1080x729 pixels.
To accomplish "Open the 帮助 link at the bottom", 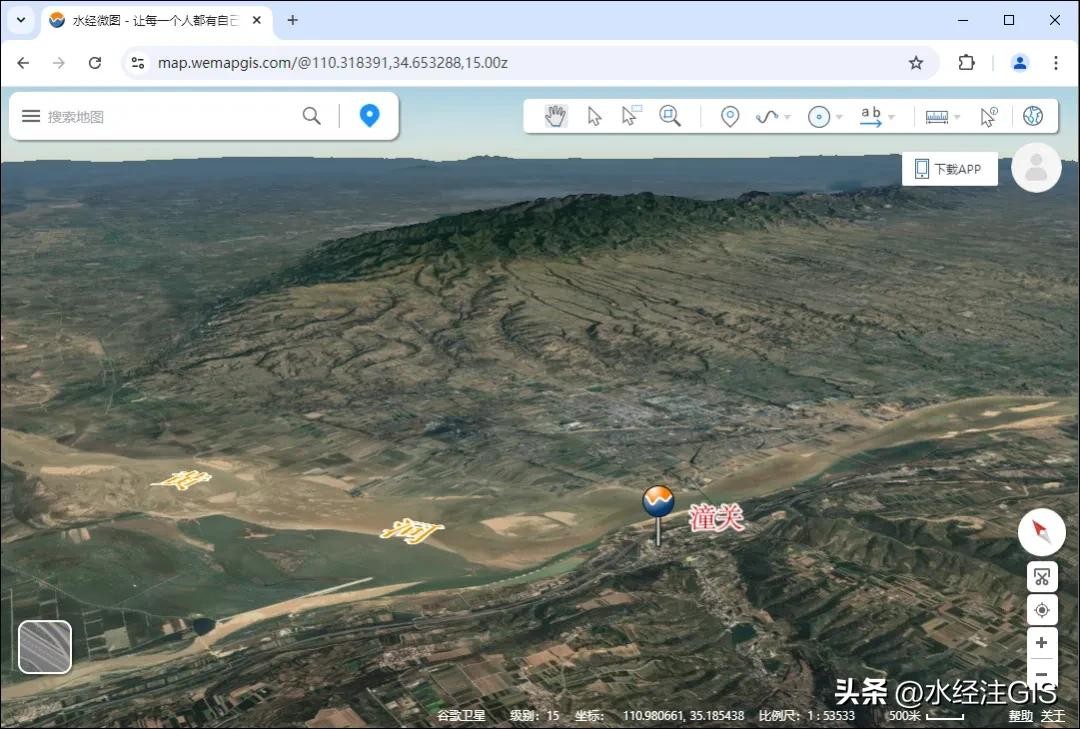I will 1020,716.
